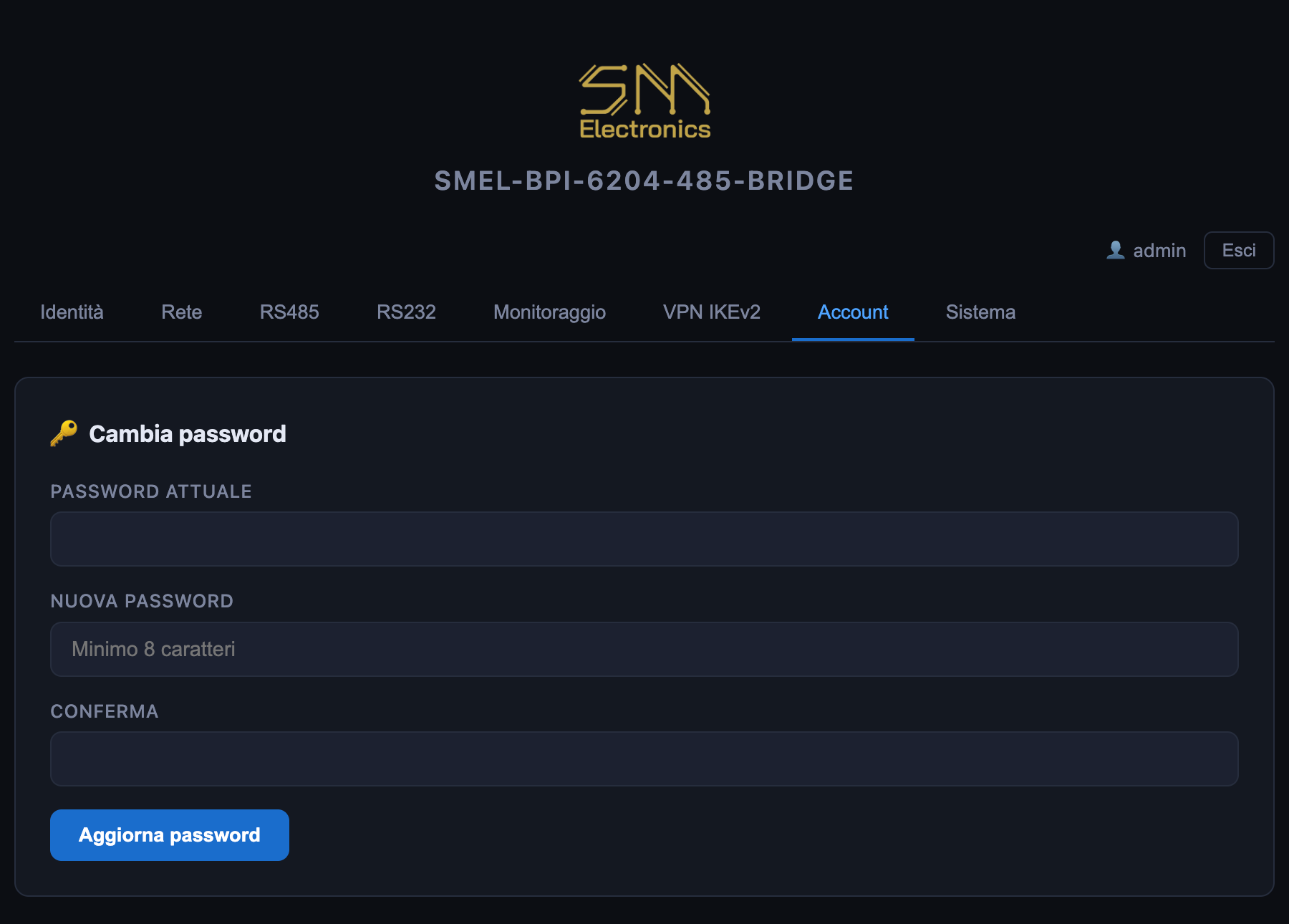The height and width of the screenshot is (924, 1289).
Task: Switch to the Identità tab
Action: [72, 312]
